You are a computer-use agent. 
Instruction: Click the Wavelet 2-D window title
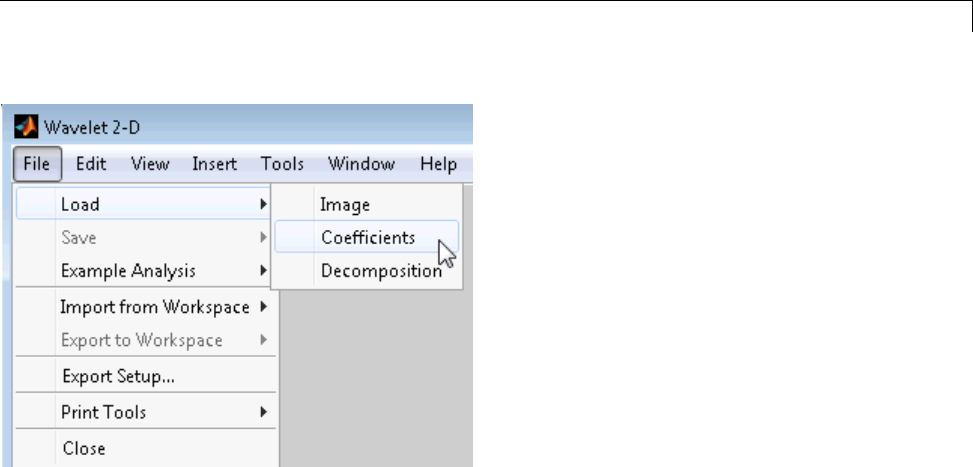pyautogui.click(x=92, y=128)
